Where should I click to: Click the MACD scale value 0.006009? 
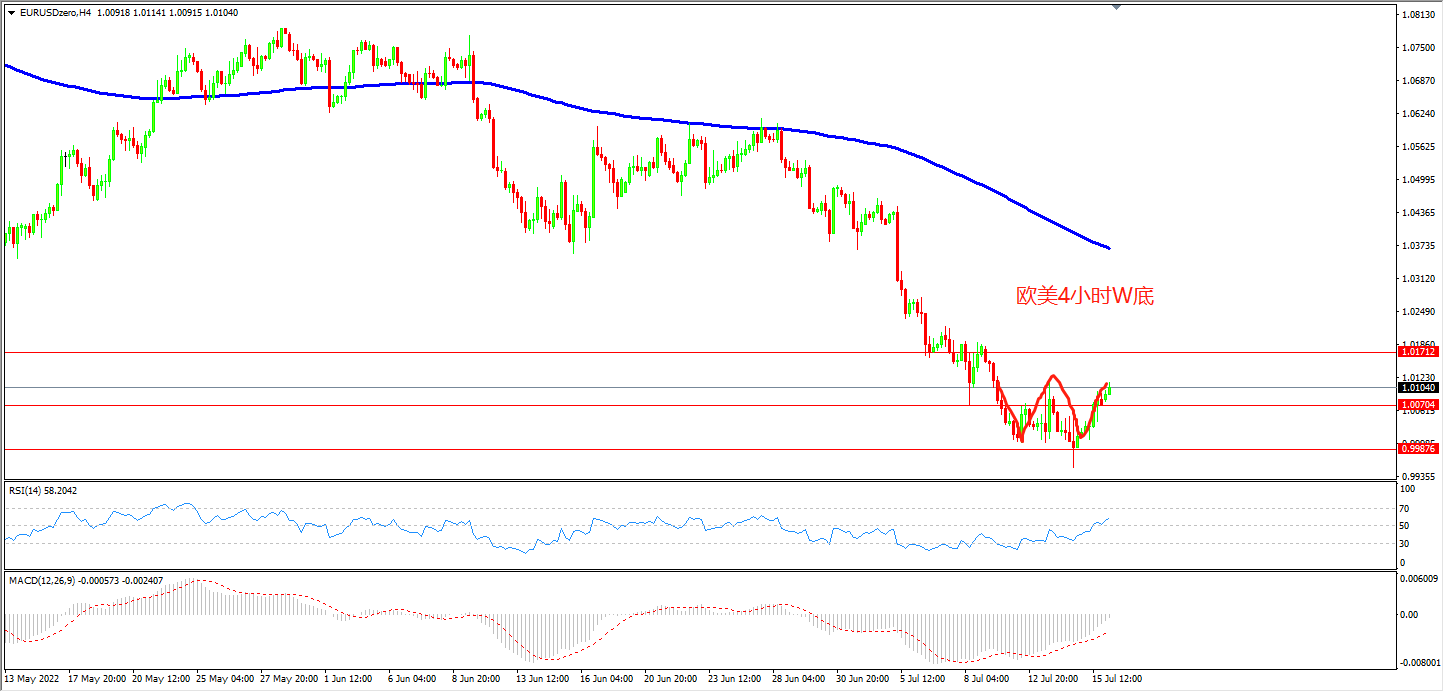pos(1417,579)
